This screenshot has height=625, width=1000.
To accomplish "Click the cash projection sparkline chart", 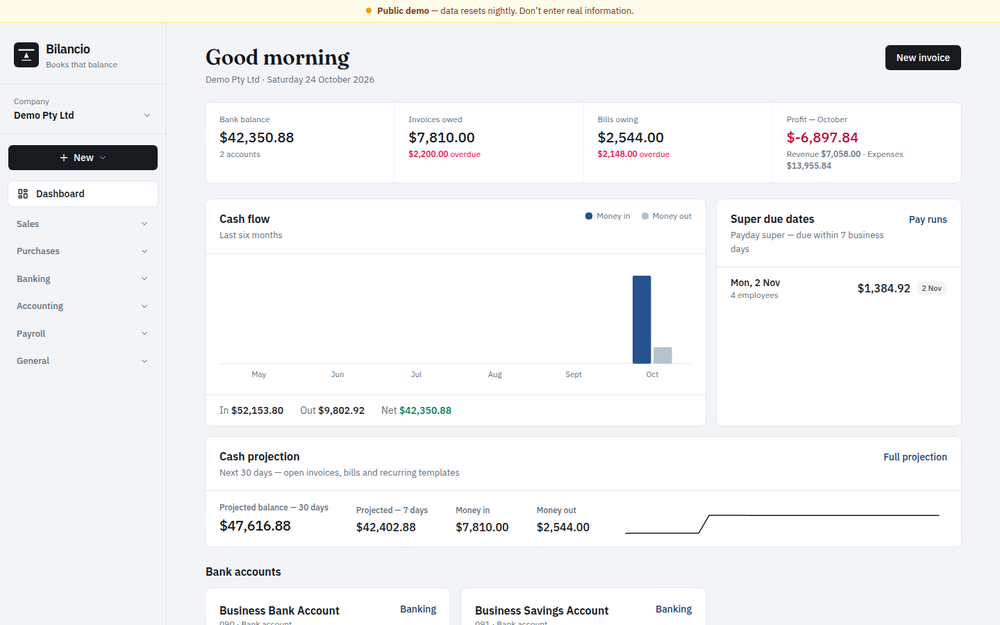I will coord(782,524).
